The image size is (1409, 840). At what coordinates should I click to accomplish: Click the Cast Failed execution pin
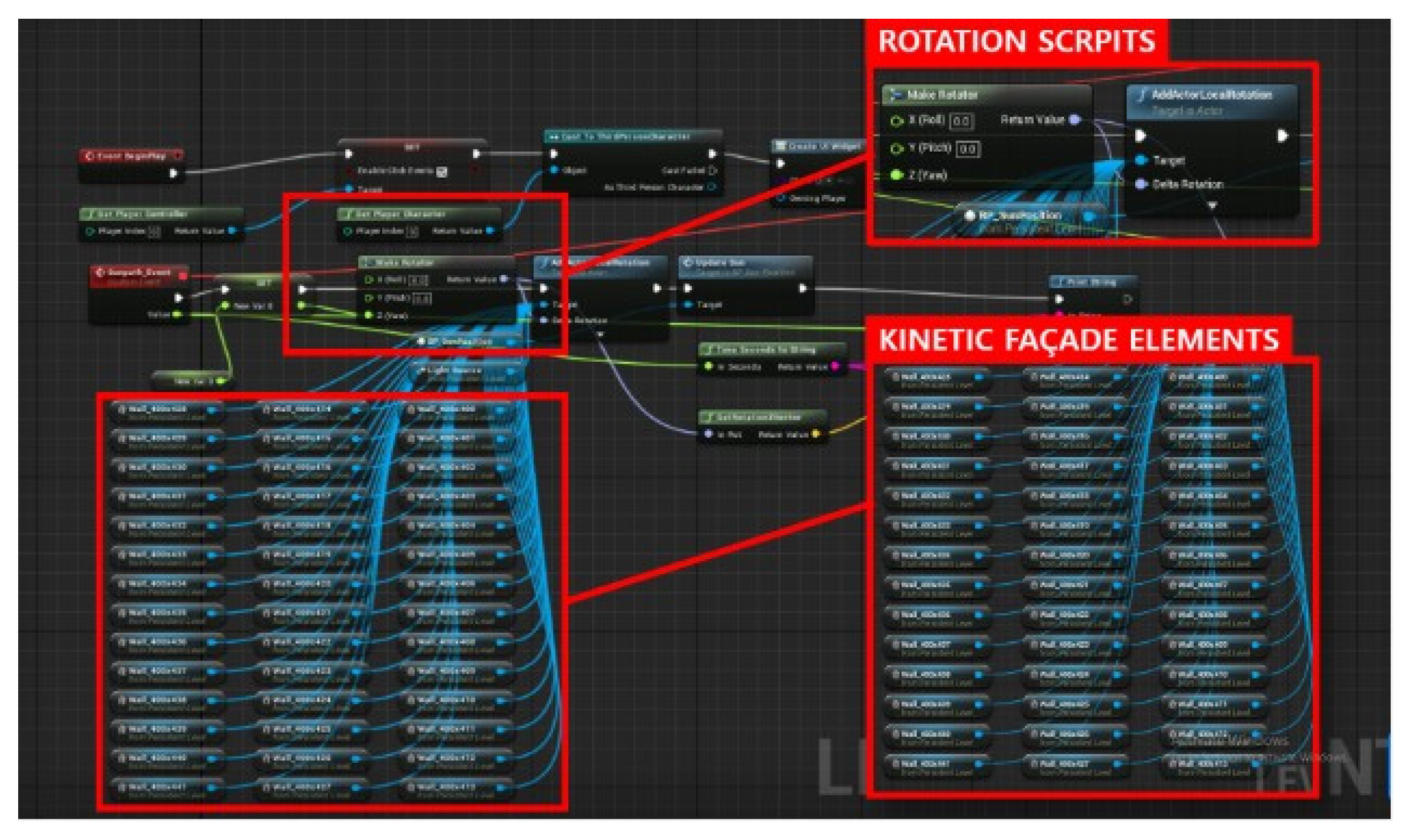pyautogui.click(x=713, y=170)
